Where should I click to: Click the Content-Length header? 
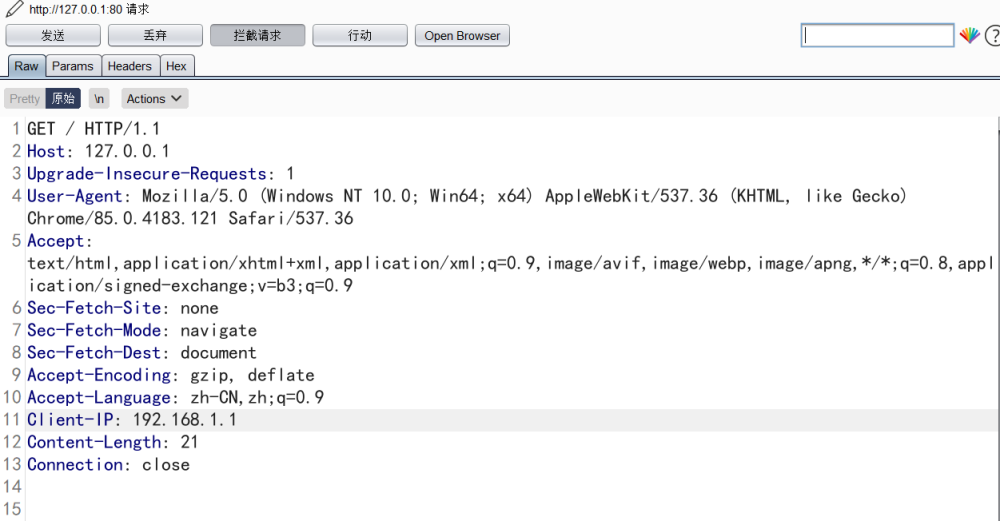pos(112,442)
